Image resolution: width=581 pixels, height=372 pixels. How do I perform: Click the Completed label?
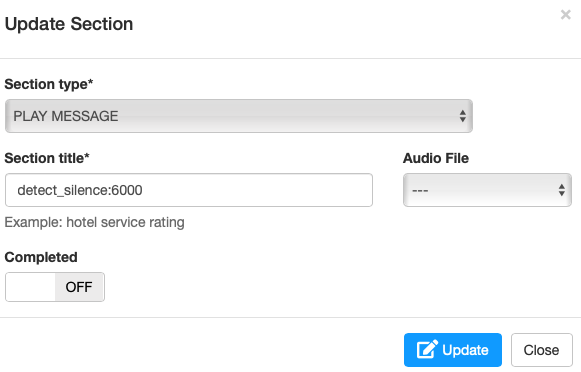pos(41,257)
